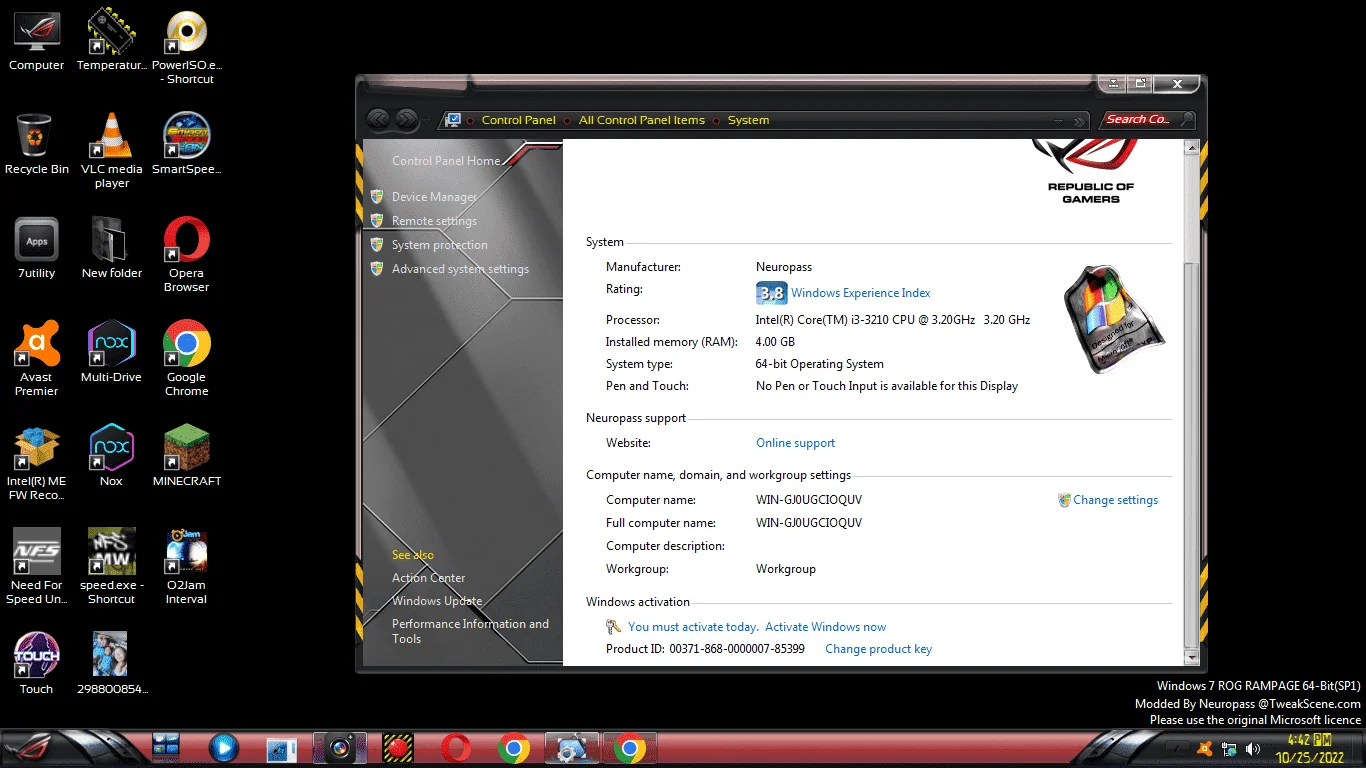Click the System breadcrumb
1366x768 pixels.
click(x=748, y=120)
